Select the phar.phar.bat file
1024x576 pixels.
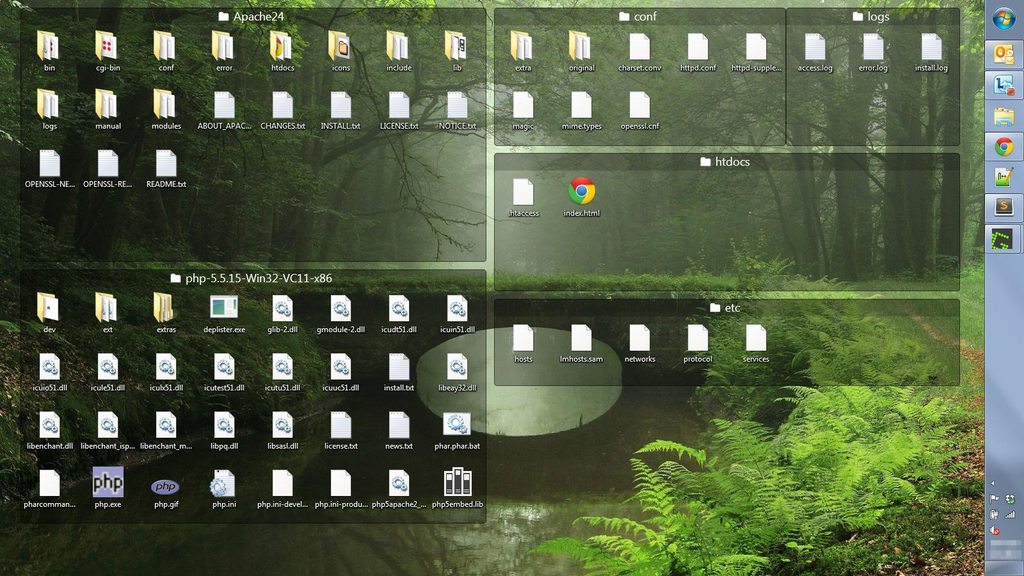point(456,430)
